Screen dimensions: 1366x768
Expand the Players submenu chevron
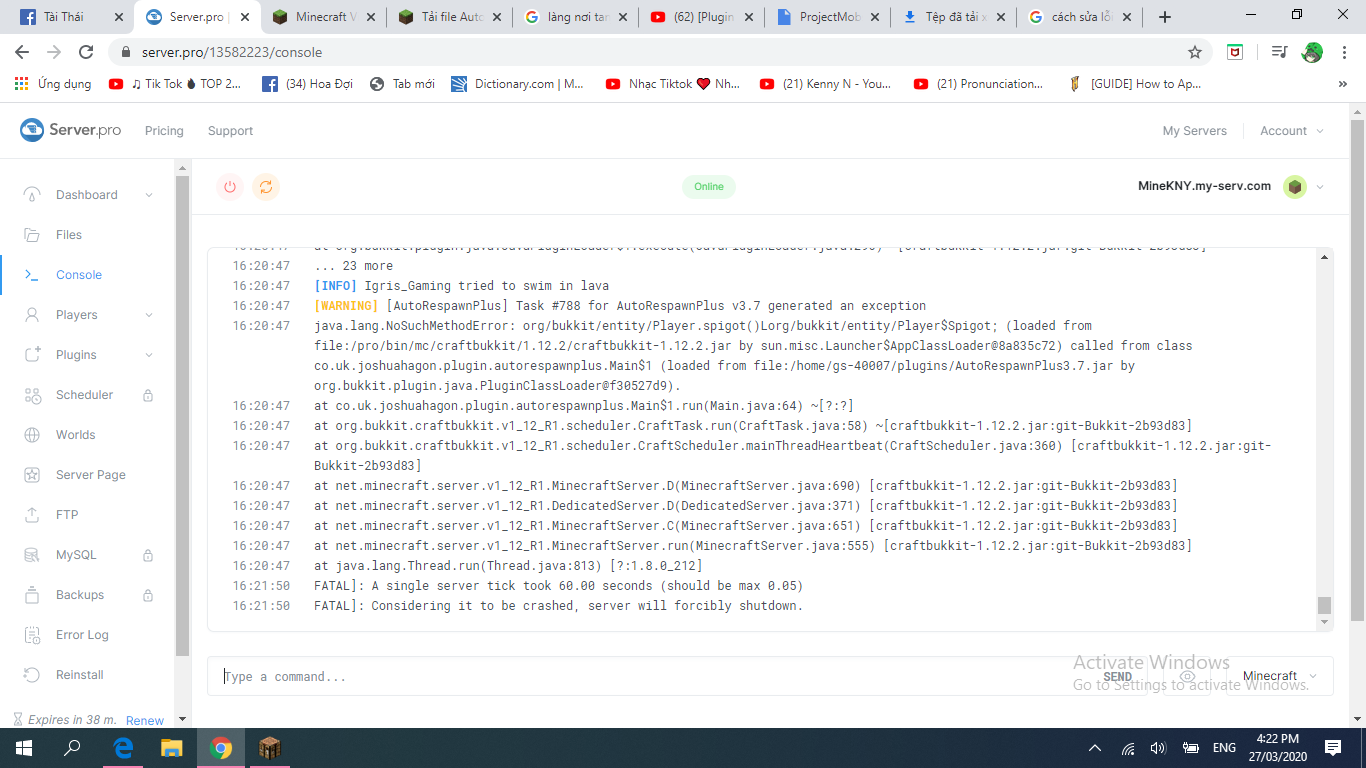tap(149, 315)
